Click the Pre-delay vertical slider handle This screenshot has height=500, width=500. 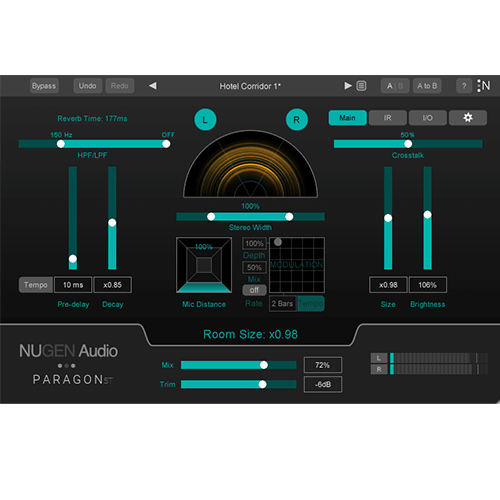(x=73, y=259)
